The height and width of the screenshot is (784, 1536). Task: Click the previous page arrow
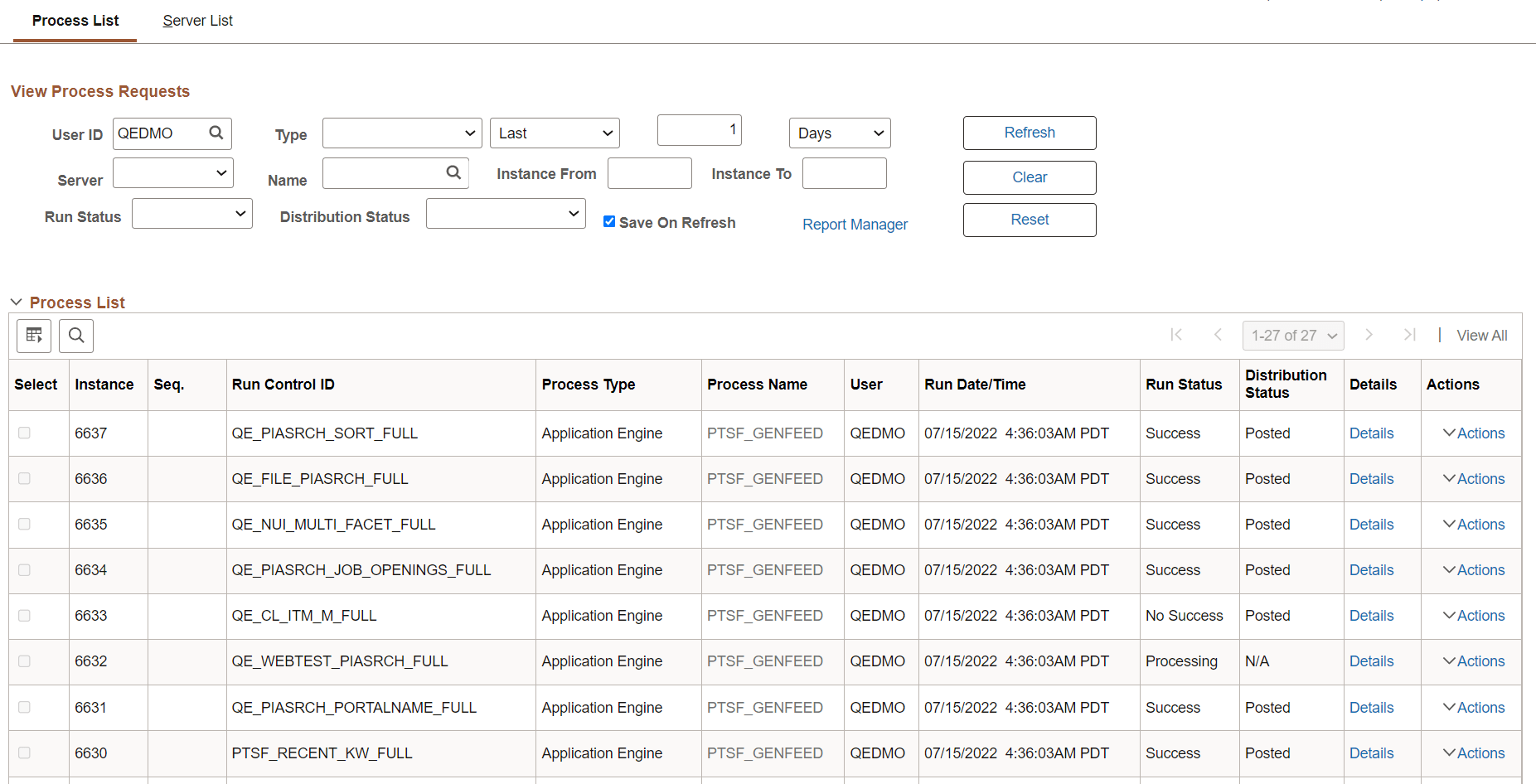point(1218,335)
